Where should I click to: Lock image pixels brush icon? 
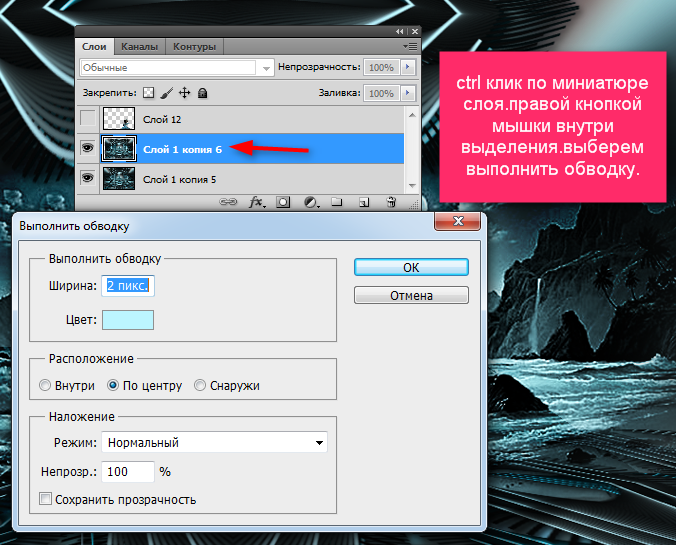(166, 92)
